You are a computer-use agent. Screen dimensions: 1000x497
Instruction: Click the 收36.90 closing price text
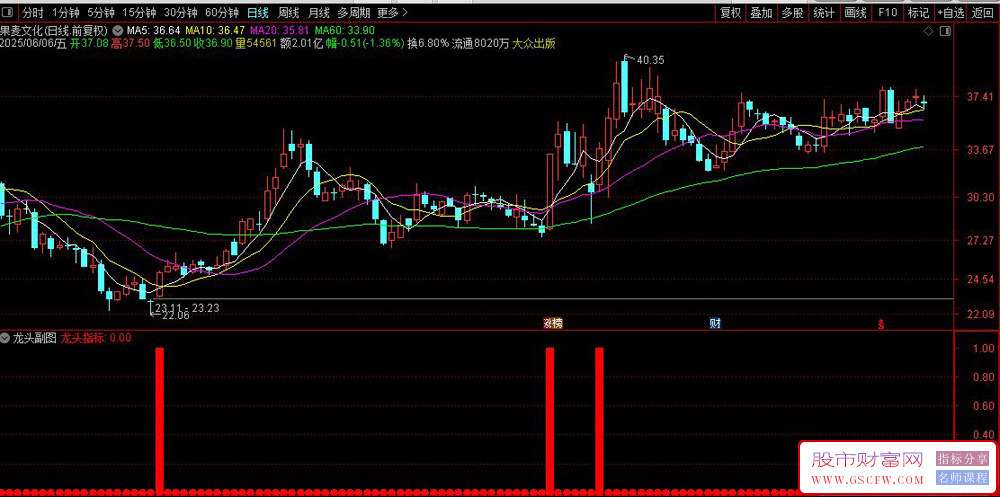click(213, 43)
